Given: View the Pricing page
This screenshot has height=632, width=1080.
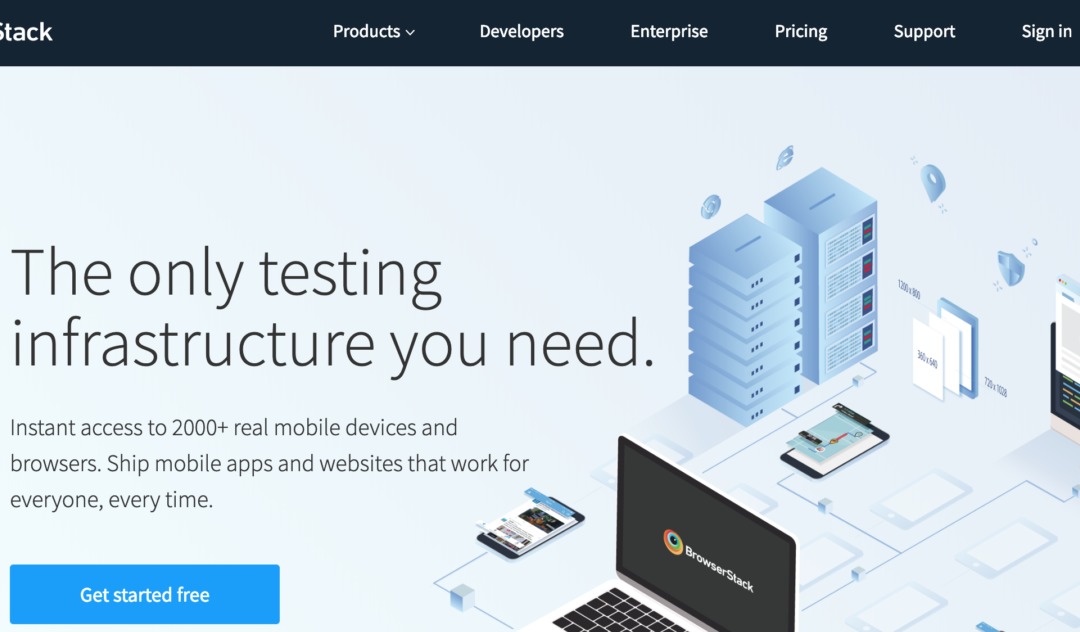Looking at the screenshot, I should (800, 32).
